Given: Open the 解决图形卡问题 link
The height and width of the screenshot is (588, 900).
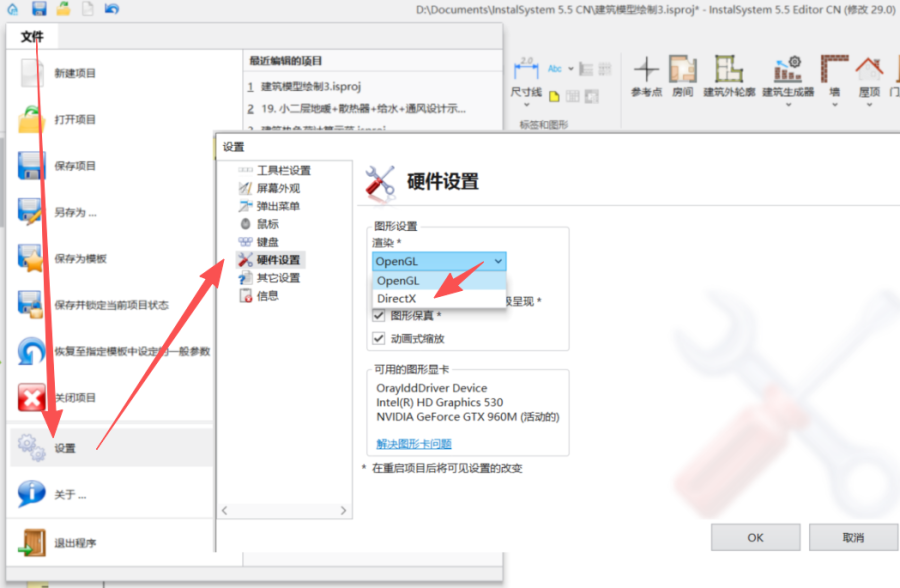Looking at the screenshot, I should (414, 443).
